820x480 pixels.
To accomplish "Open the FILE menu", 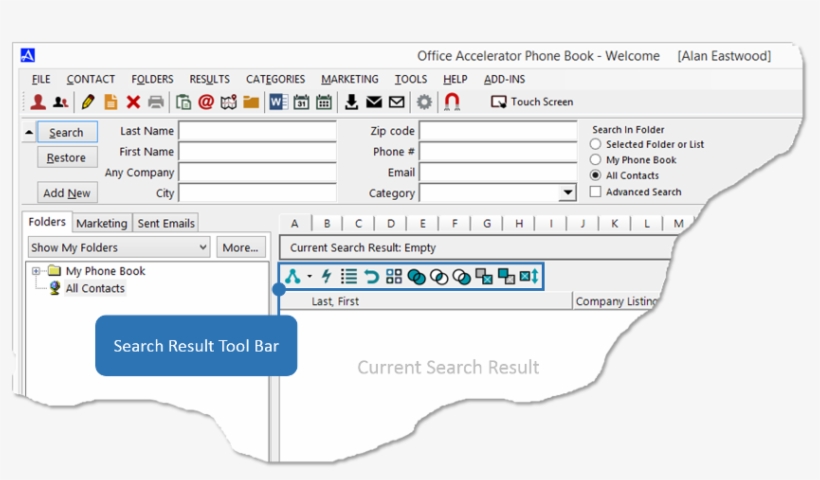I will 41,79.
